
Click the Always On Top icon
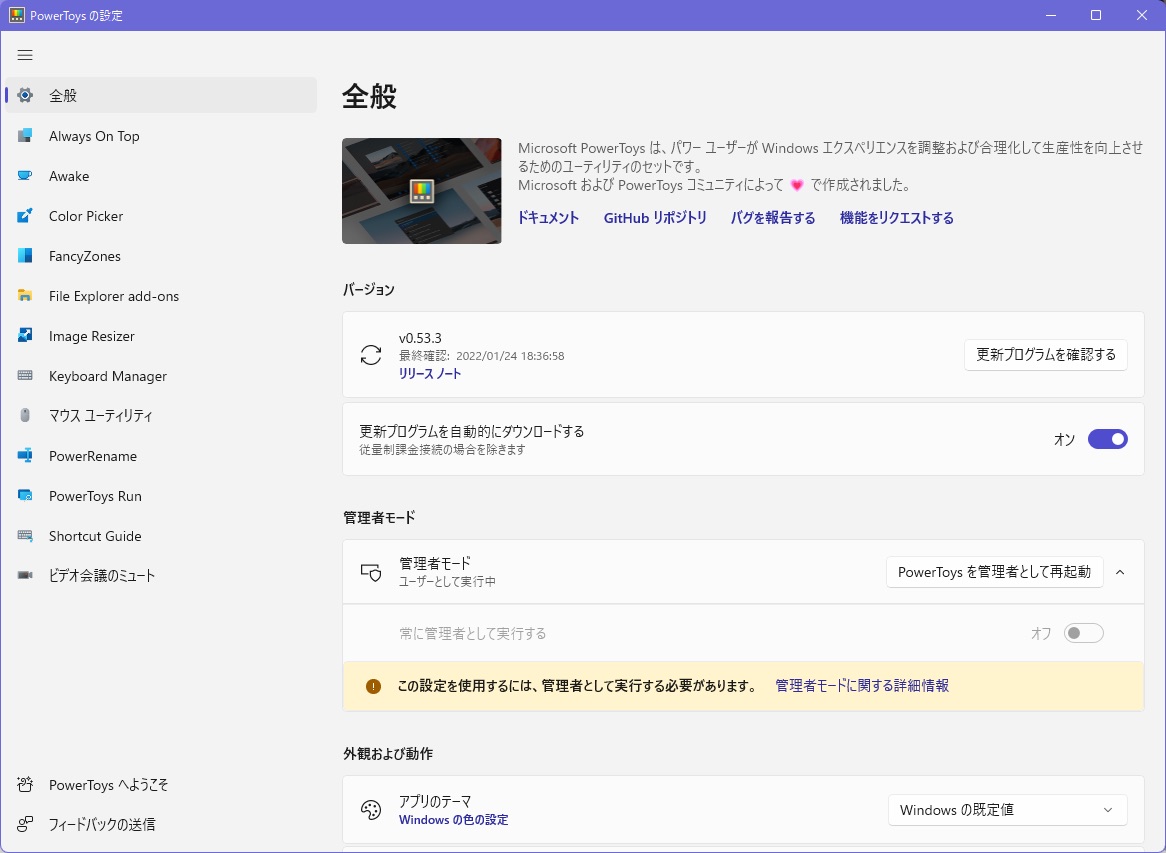point(25,135)
